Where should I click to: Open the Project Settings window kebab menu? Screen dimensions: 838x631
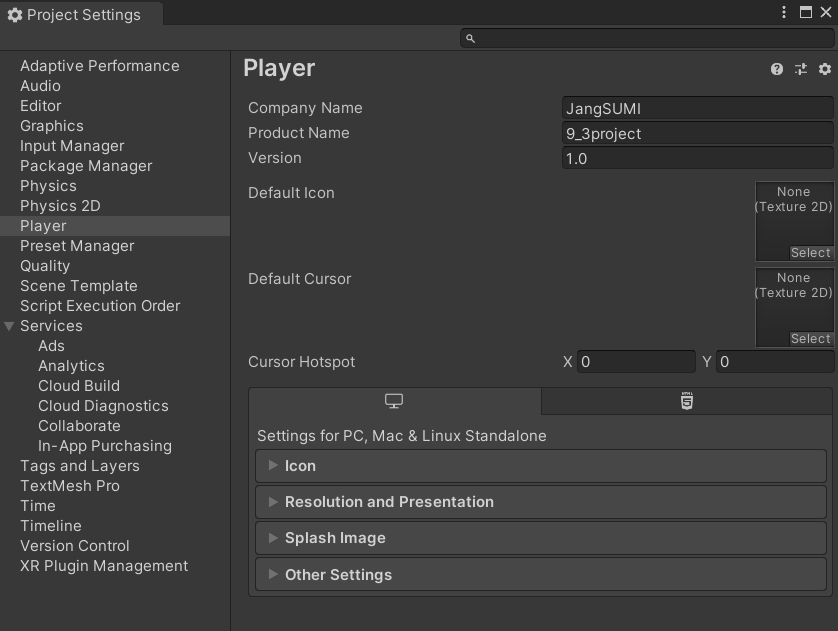(783, 12)
